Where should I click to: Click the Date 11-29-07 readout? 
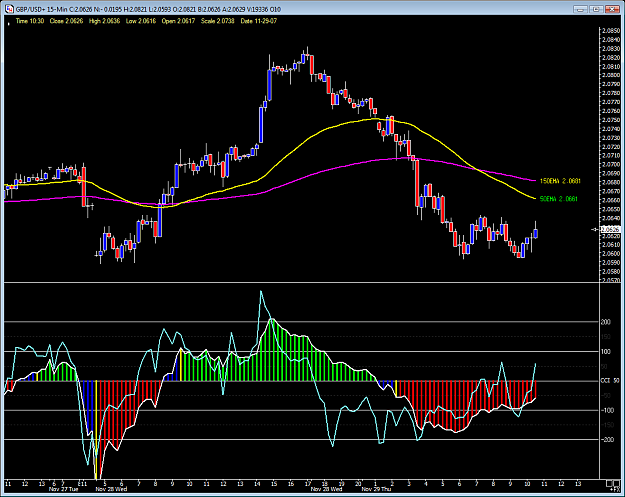(259, 21)
